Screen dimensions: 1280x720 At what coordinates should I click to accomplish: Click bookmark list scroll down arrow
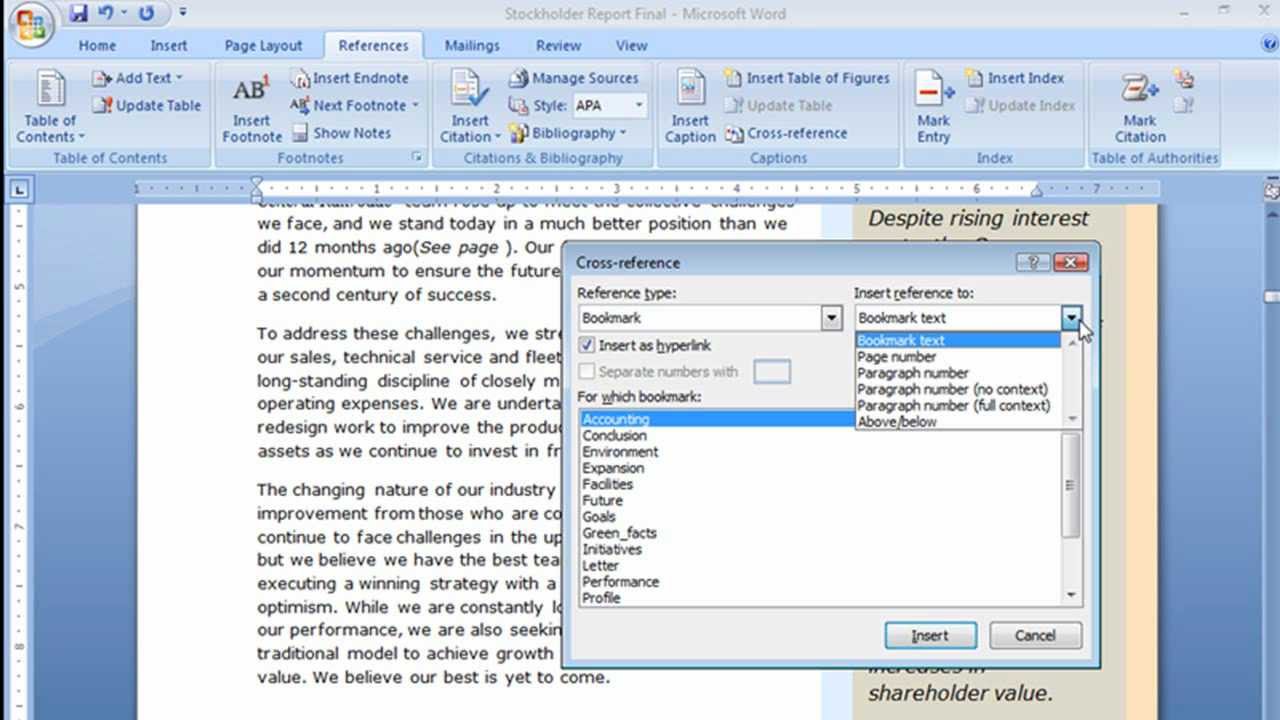[1072, 596]
